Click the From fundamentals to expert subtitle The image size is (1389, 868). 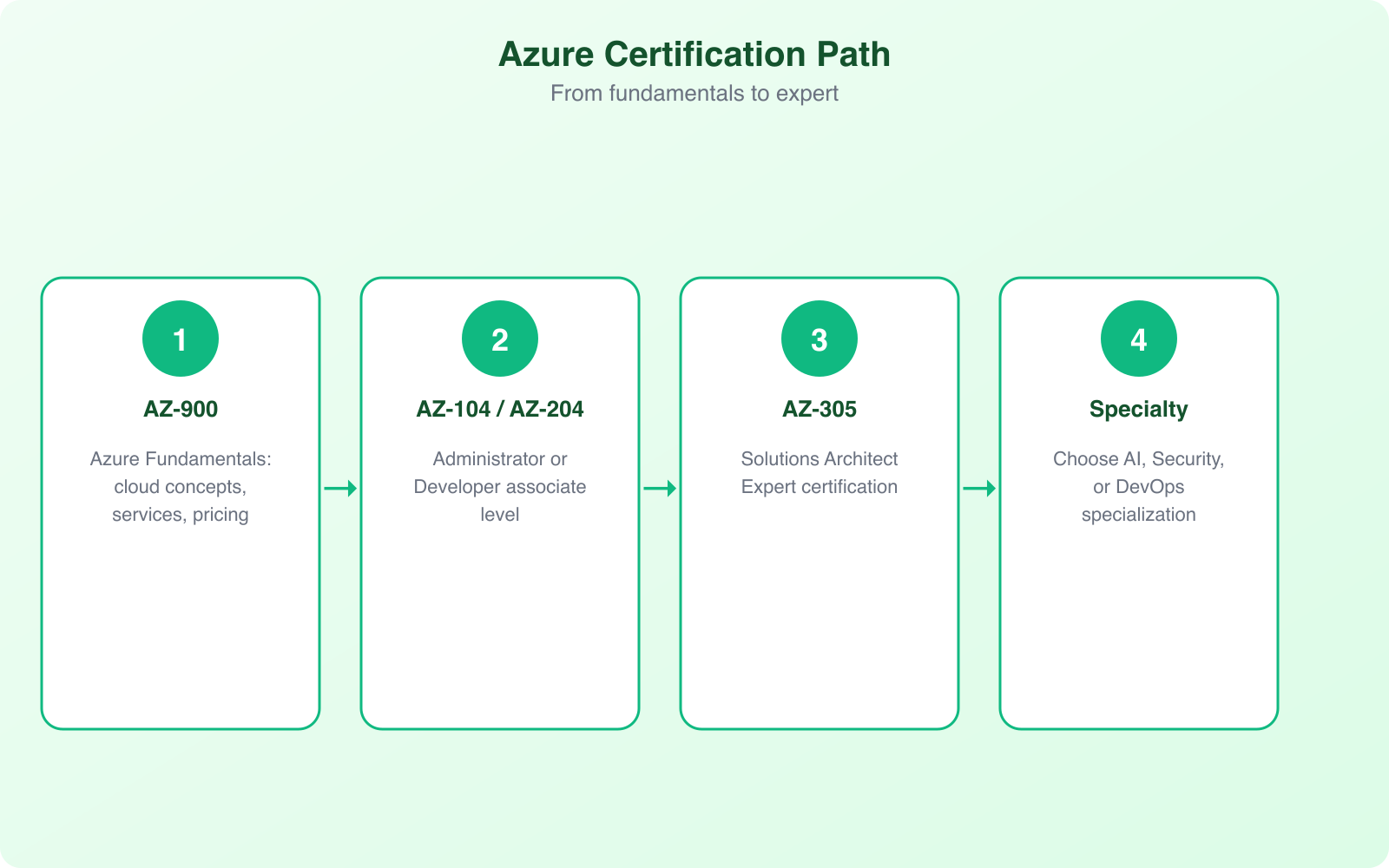pos(694,93)
